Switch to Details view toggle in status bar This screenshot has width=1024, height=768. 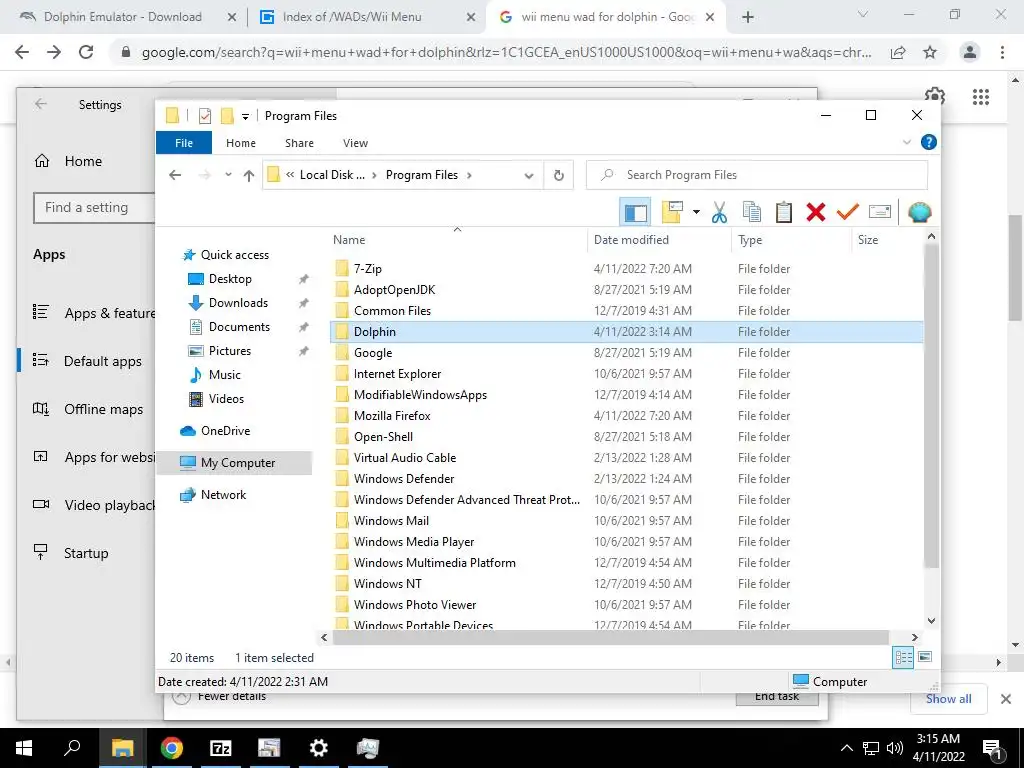[x=903, y=658]
